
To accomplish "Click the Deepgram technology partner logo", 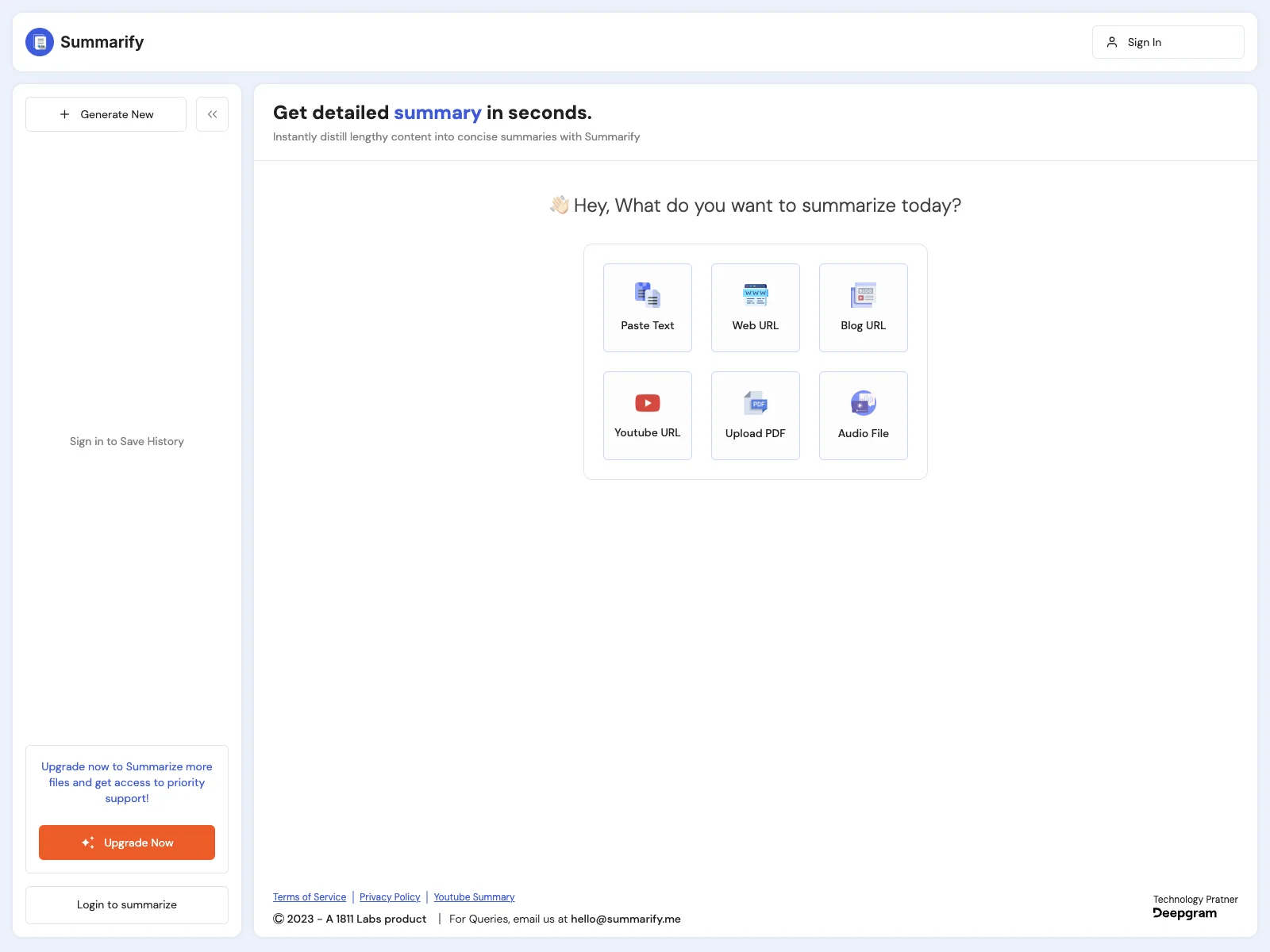I will point(1185,913).
